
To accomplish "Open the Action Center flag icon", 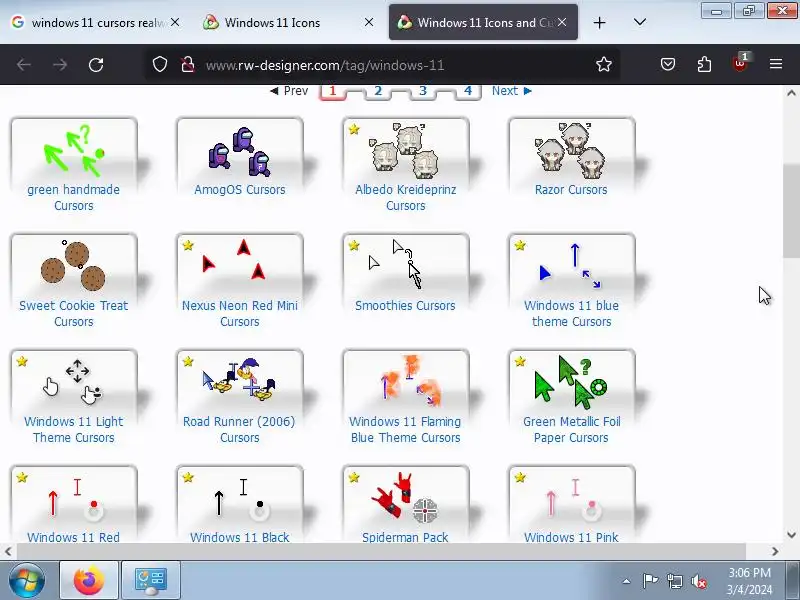I will 650,581.
